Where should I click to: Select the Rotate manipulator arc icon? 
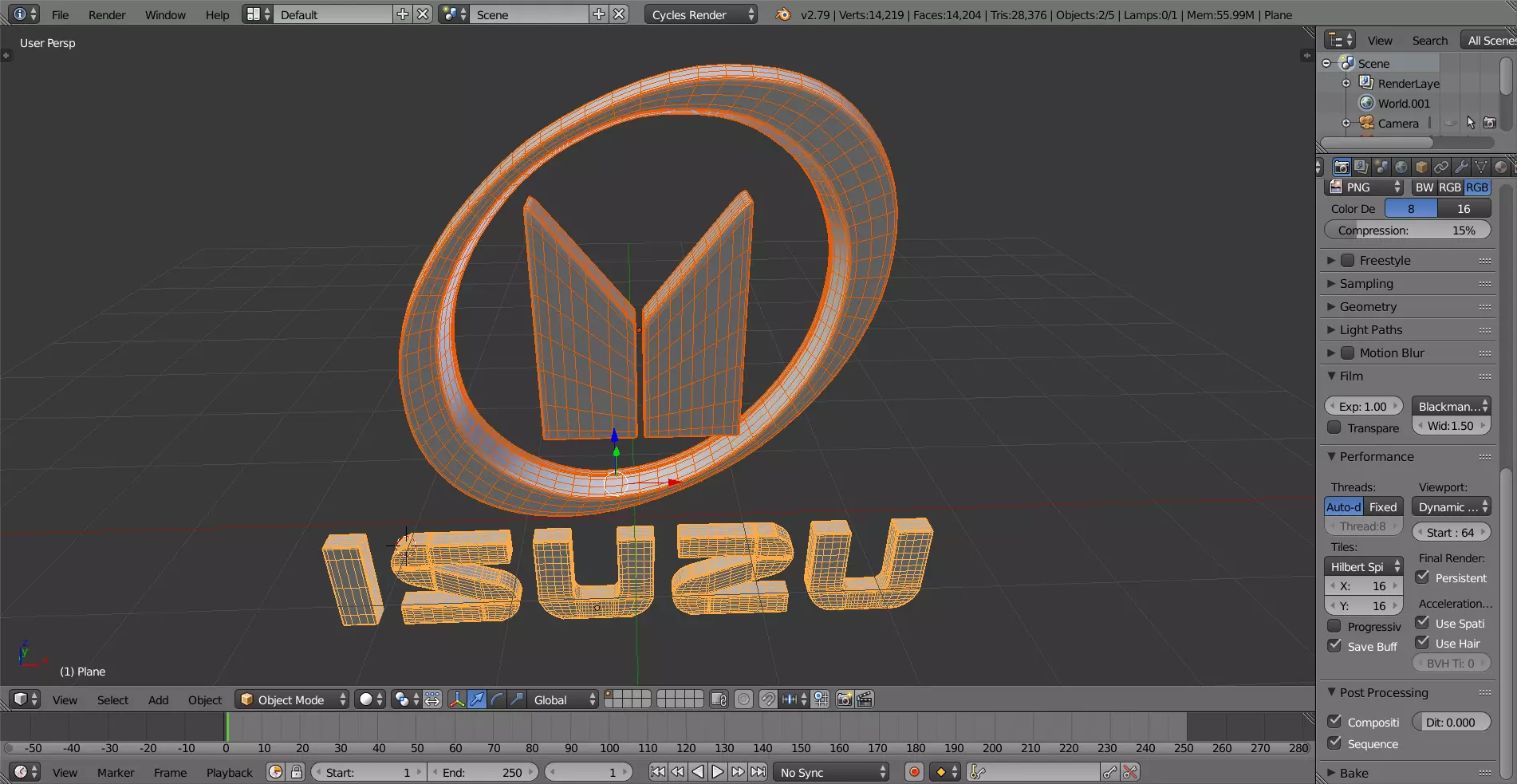[x=497, y=699]
